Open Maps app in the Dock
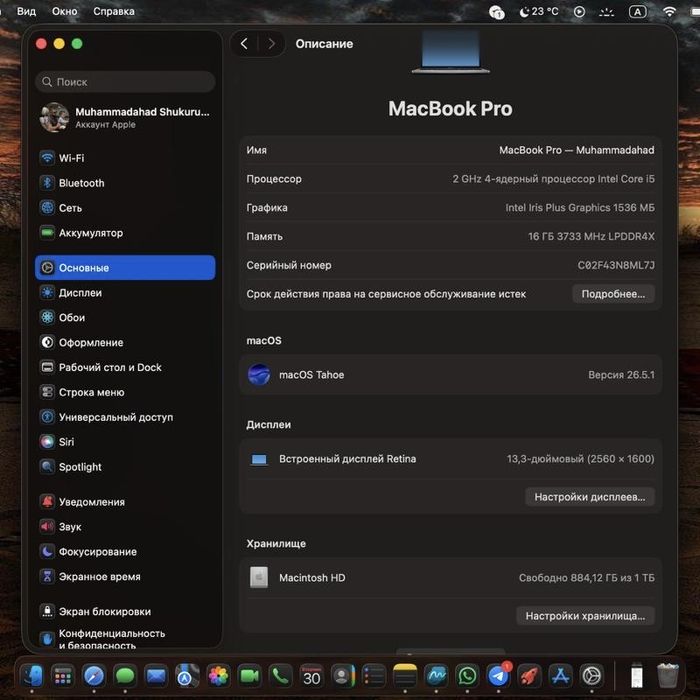Viewport: 700px width, 700px height. (187, 676)
